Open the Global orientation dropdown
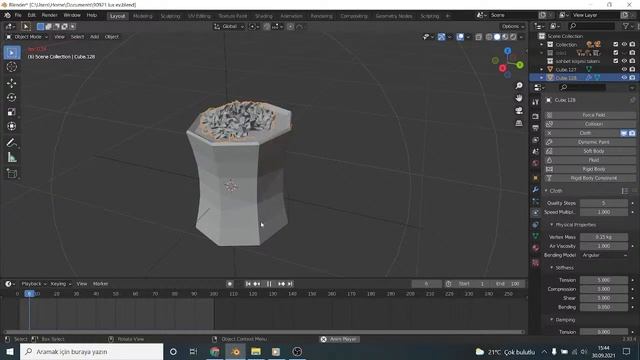The width and height of the screenshot is (640, 360). click(229, 27)
